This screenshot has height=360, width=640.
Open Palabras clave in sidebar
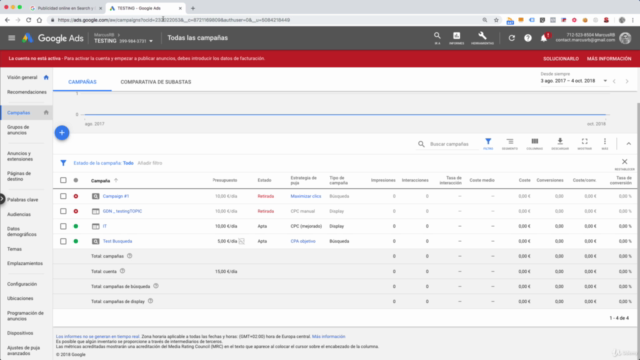(22, 200)
